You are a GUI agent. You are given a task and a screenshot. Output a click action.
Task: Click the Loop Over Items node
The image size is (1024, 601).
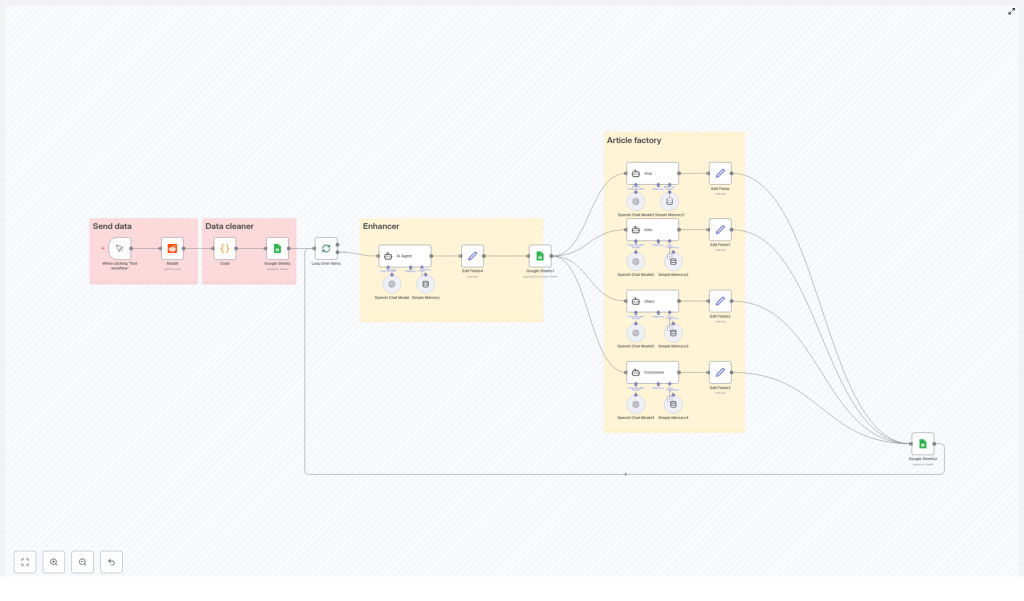[326, 248]
